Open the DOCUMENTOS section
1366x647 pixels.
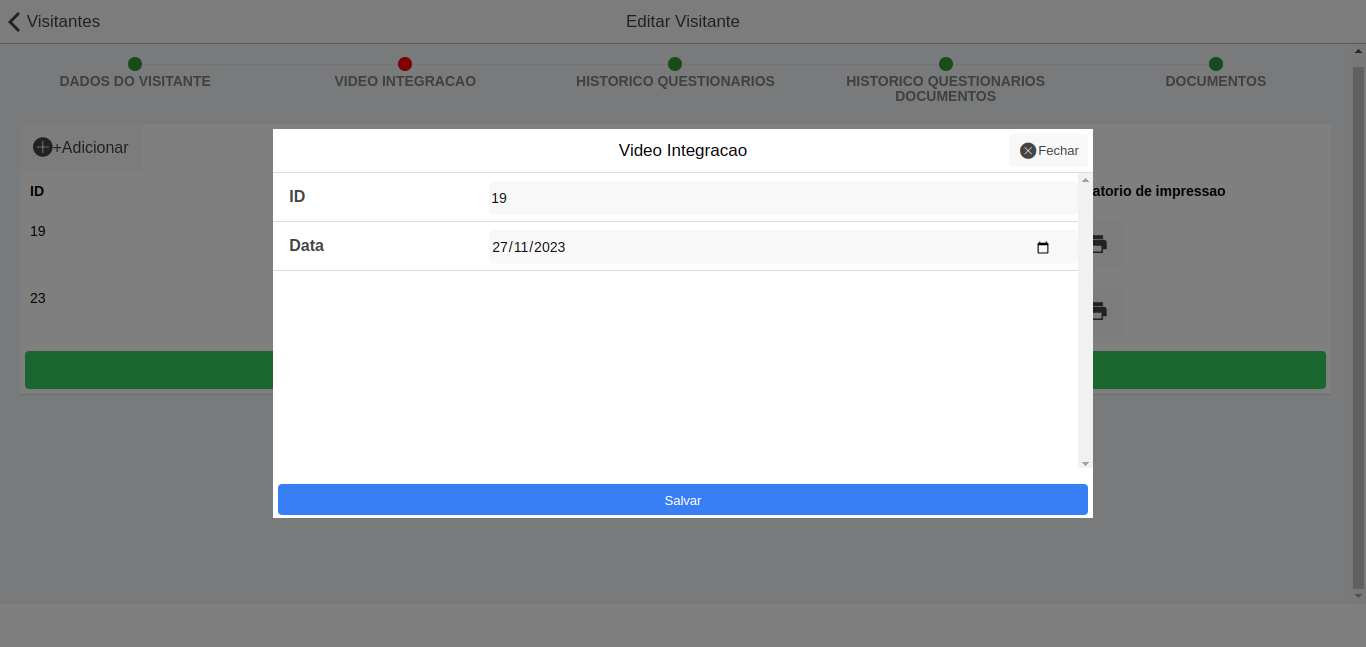point(1214,81)
